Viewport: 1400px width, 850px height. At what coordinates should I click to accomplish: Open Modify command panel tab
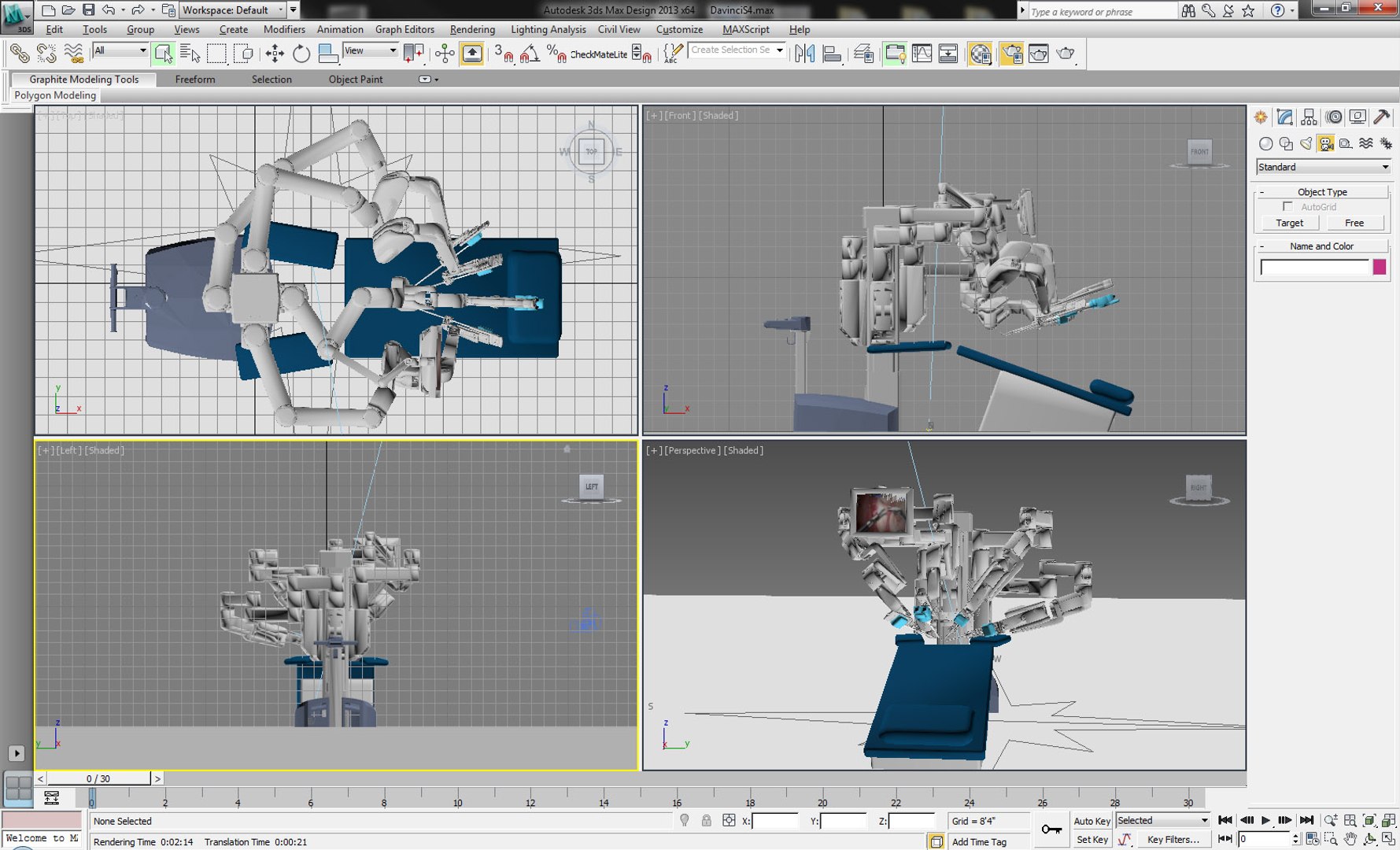coord(1284,117)
